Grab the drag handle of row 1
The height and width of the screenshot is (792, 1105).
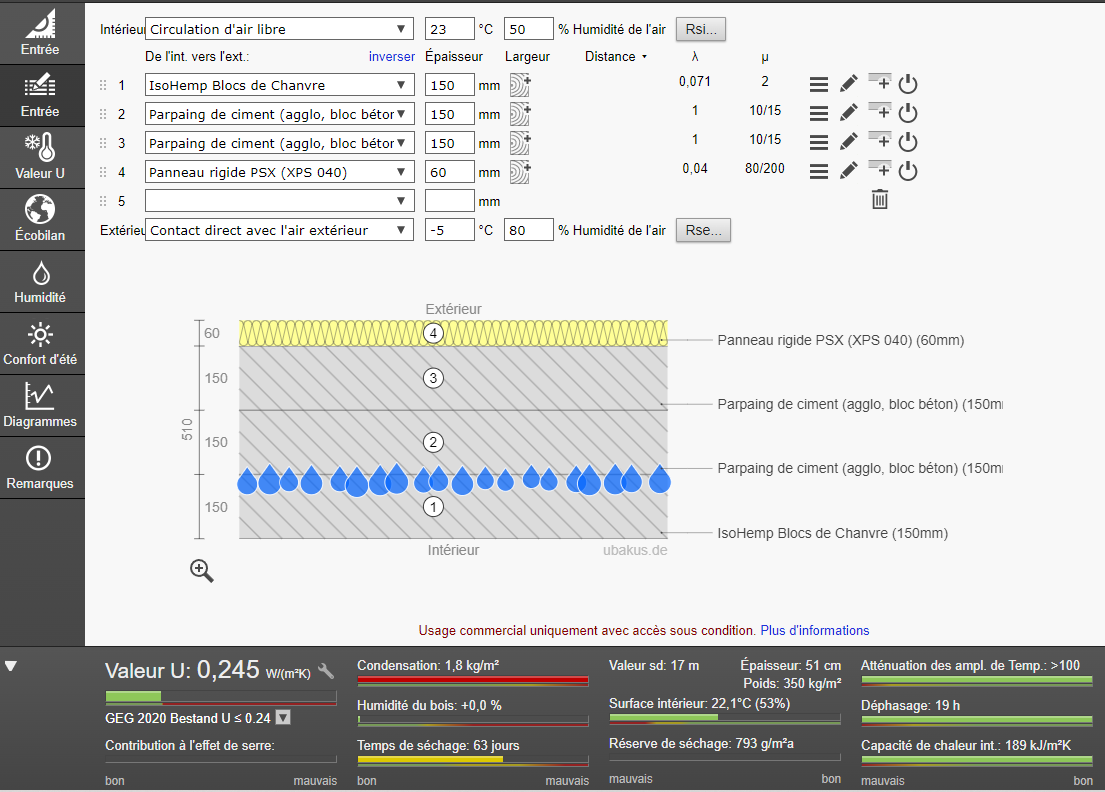click(103, 85)
